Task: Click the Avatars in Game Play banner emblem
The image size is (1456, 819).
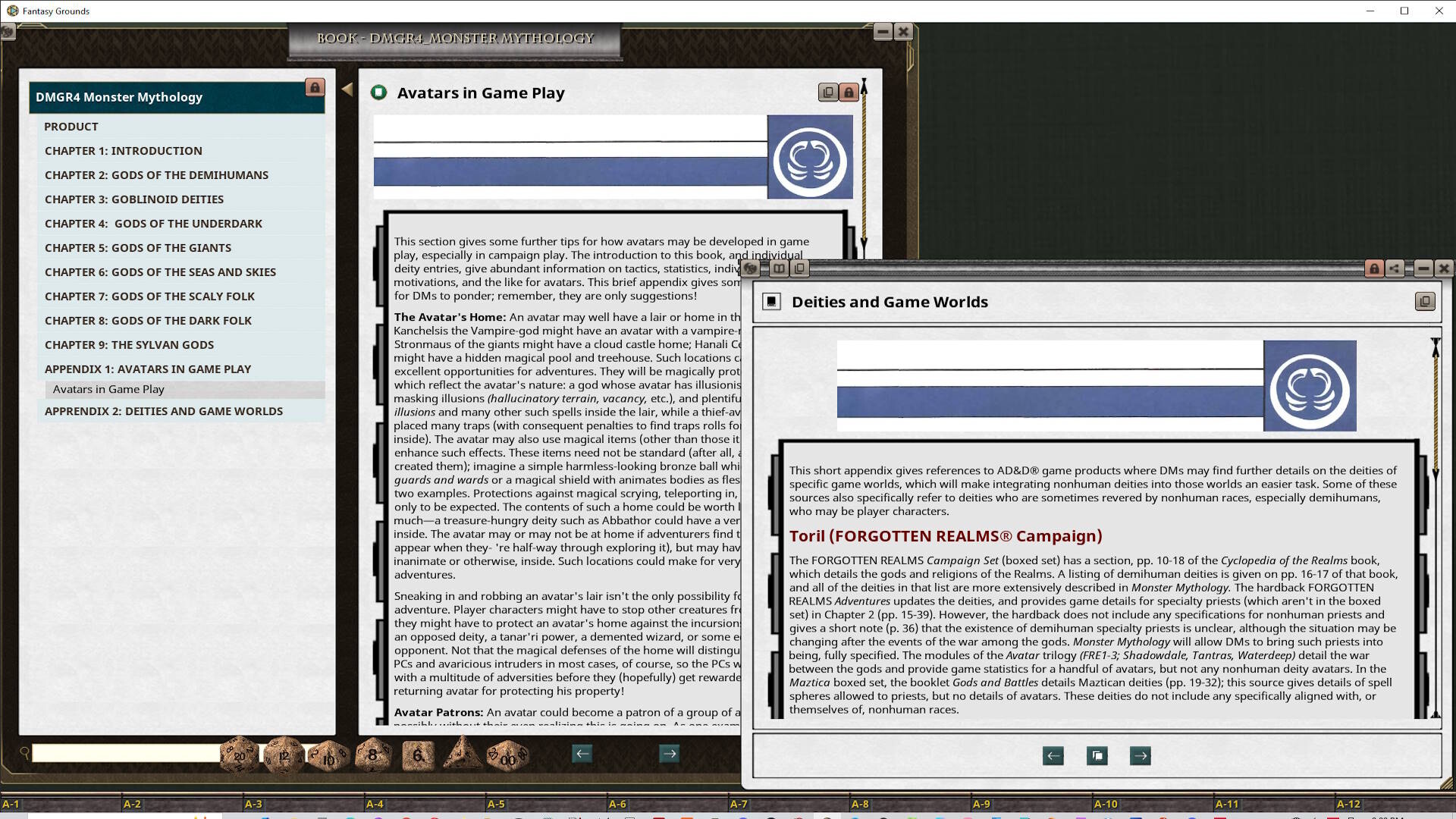Action: click(810, 157)
